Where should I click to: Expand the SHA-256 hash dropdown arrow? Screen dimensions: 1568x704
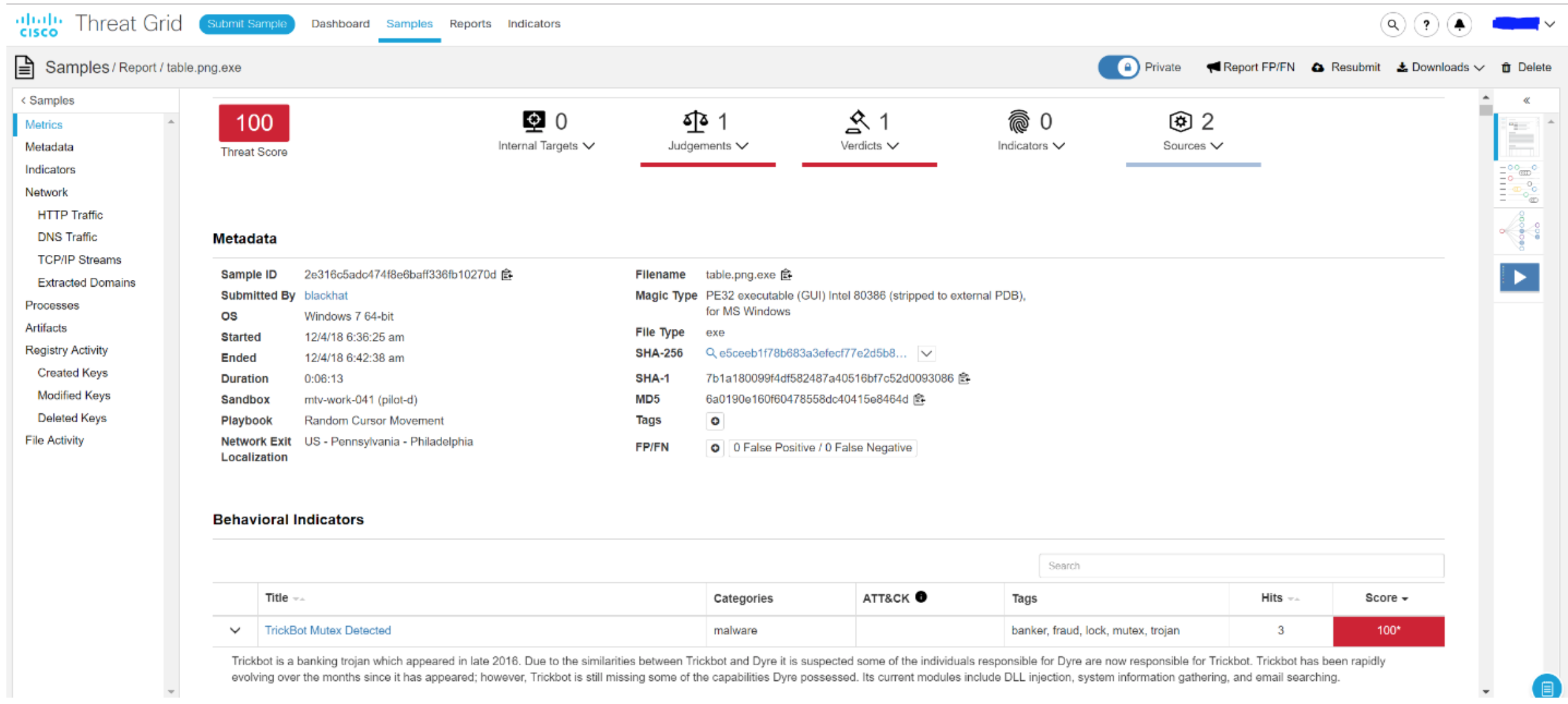pos(926,354)
